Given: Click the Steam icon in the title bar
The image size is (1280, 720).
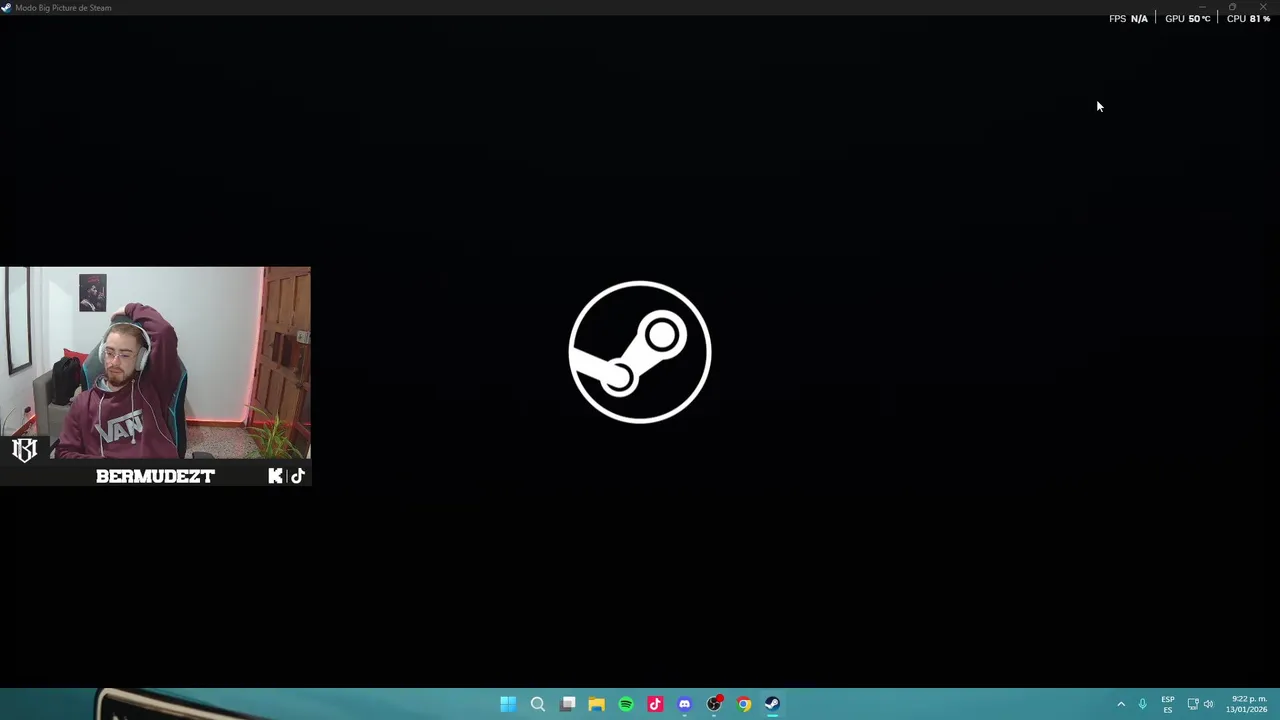Looking at the screenshot, I should [6, 7].
